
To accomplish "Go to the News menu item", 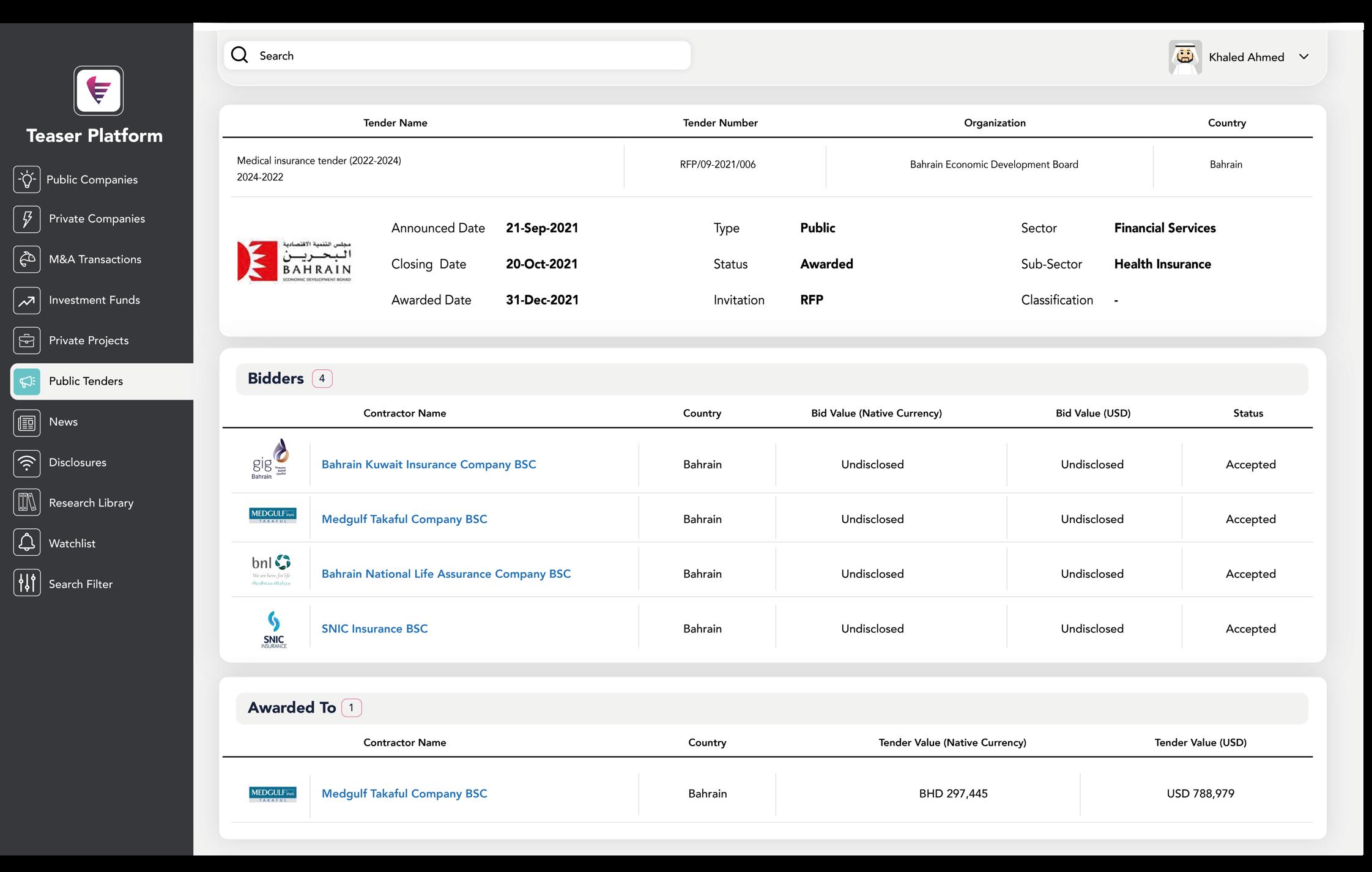I will point(63,422).
